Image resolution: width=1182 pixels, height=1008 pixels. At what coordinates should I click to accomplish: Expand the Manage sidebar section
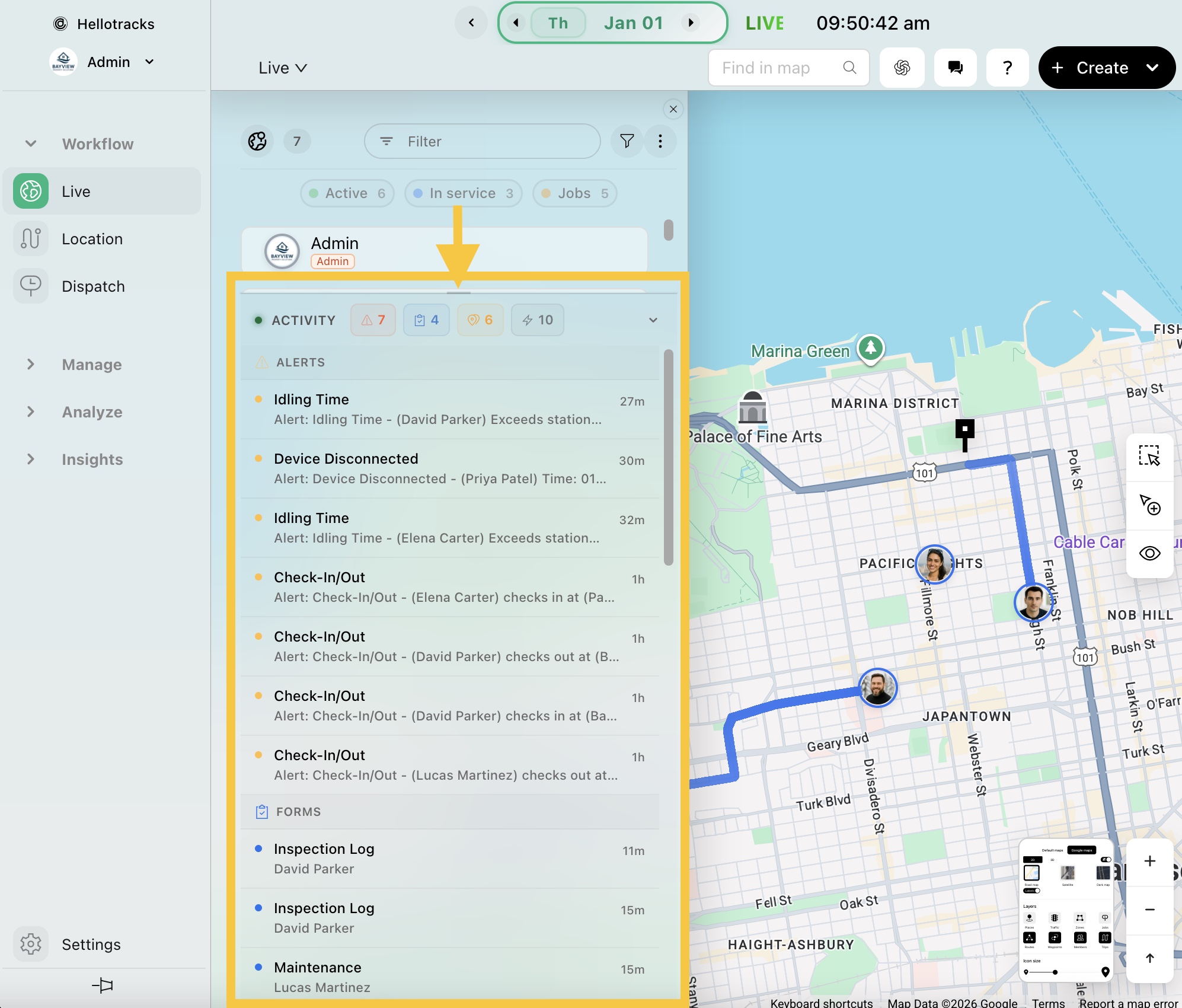click(x=92, y=364)
